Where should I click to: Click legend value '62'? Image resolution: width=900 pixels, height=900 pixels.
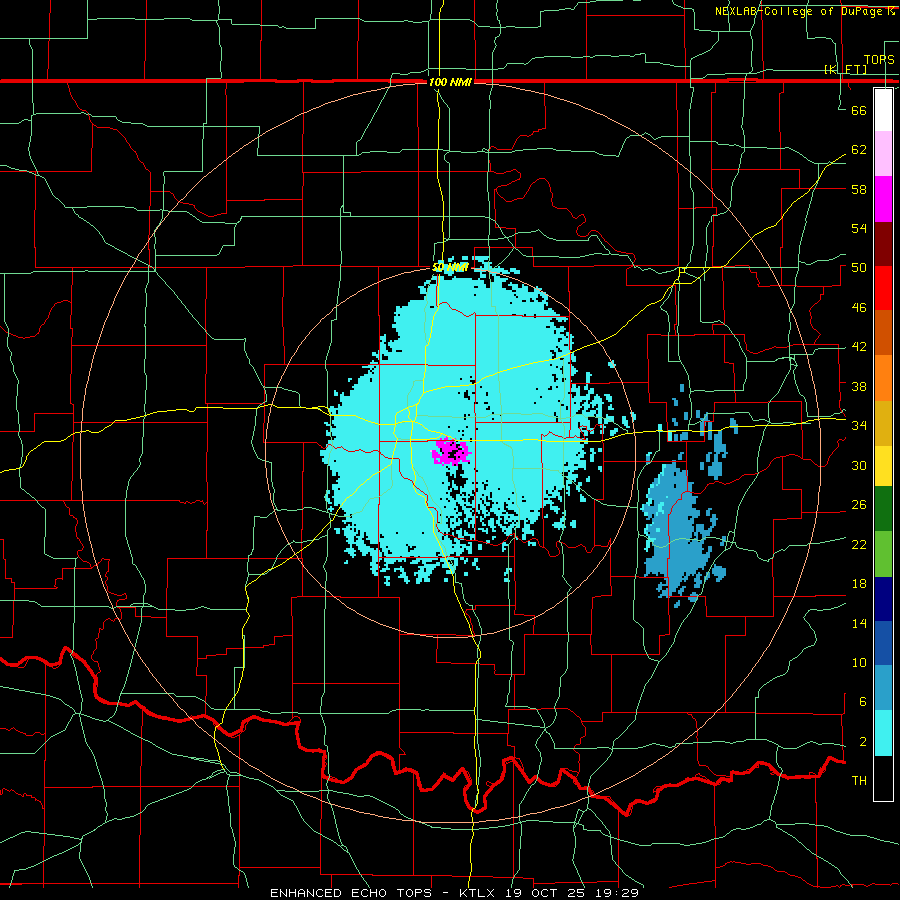point(859,149)
